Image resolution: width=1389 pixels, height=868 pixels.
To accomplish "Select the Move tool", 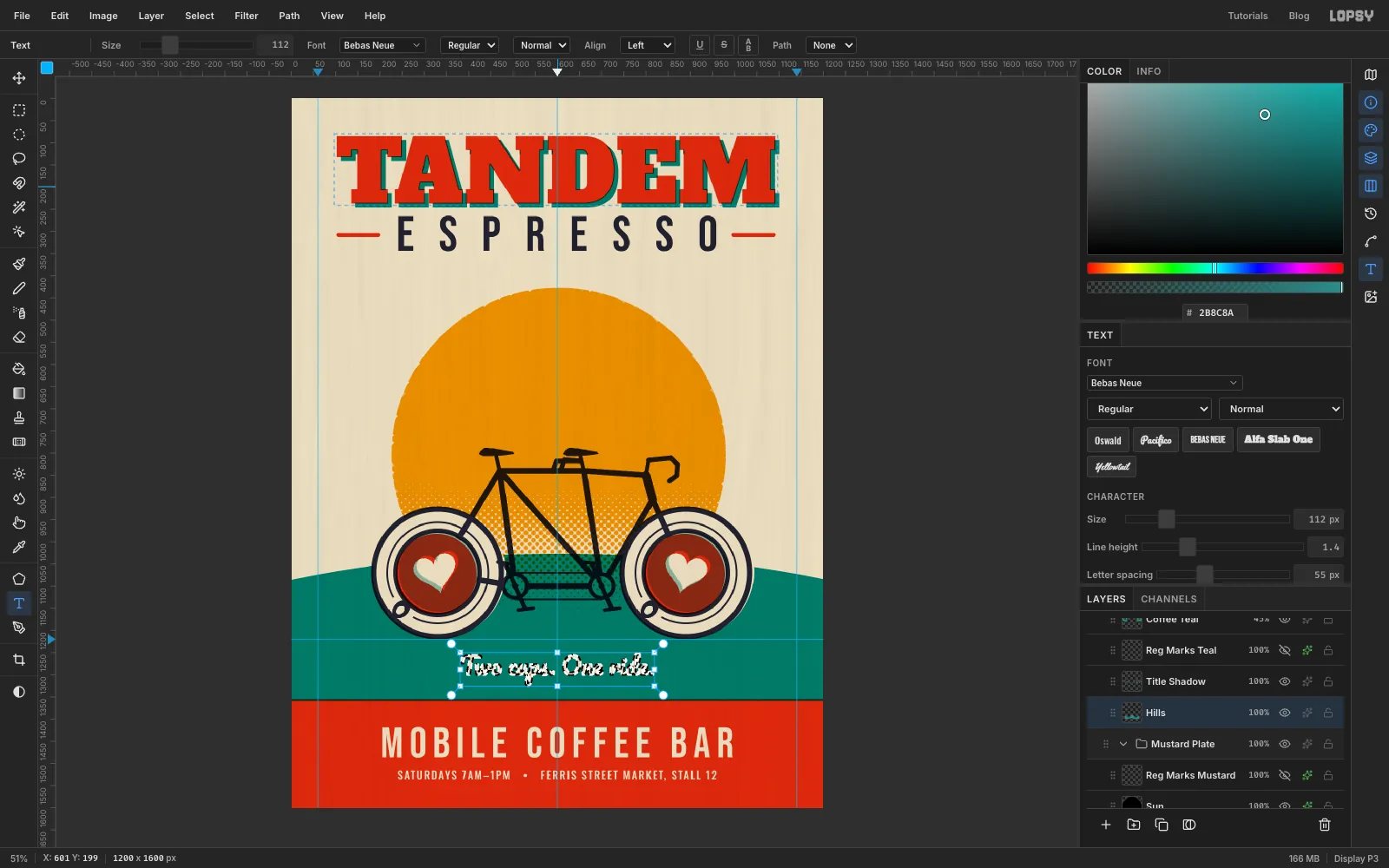I will (x=18, y=78).
